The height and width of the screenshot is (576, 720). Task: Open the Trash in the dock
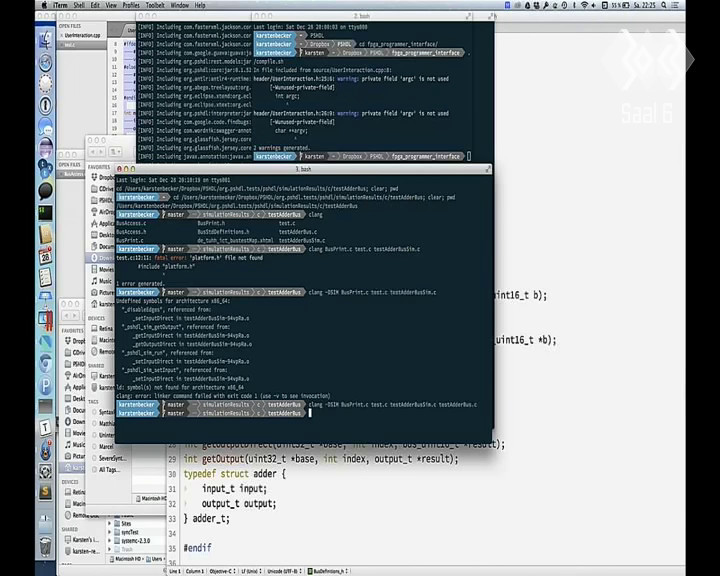45,547
